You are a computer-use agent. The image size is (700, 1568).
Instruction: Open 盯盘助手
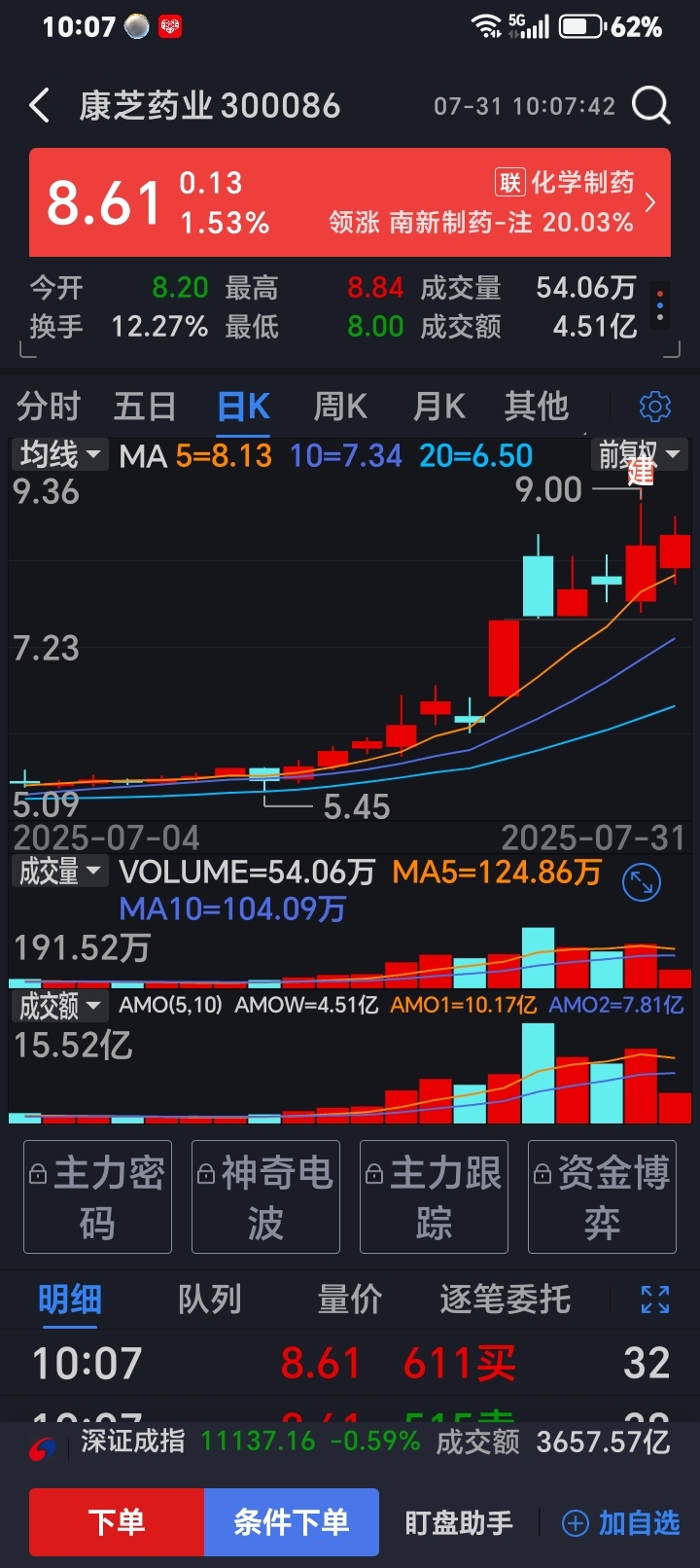pyautogui.click(x=459, y=1523)
